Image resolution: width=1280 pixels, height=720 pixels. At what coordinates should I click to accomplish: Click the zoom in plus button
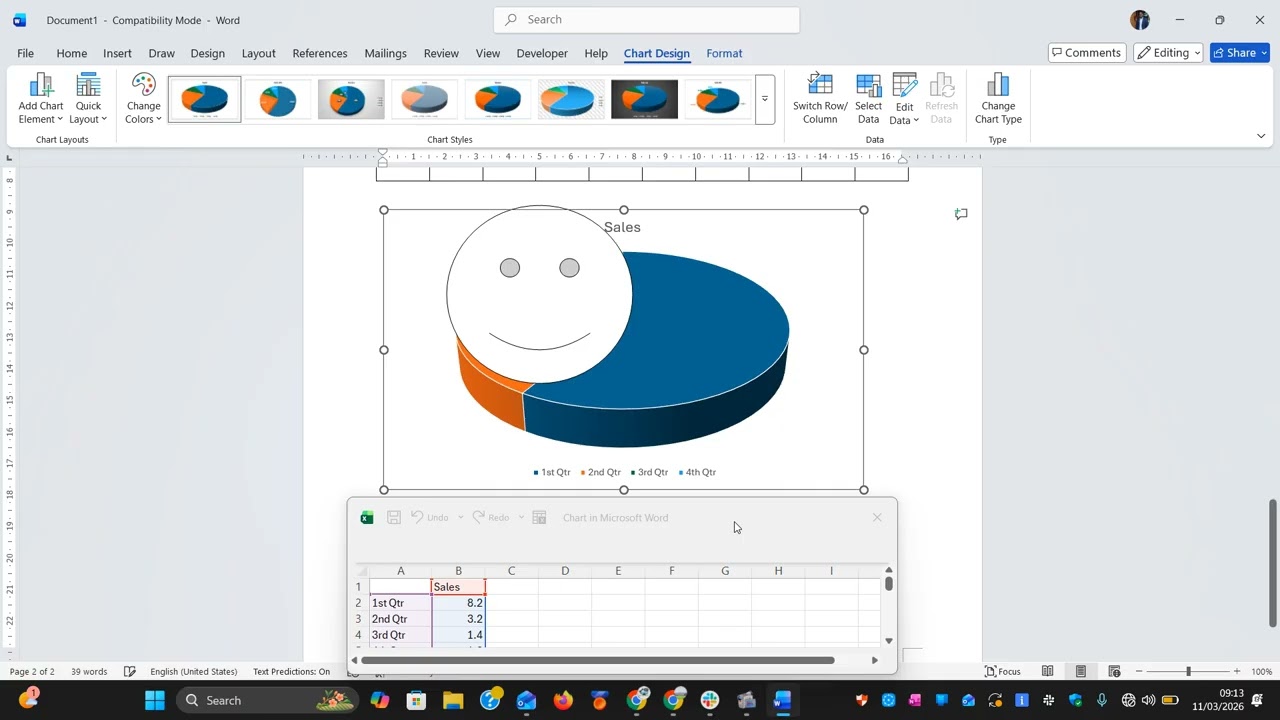pos(1237,672)
